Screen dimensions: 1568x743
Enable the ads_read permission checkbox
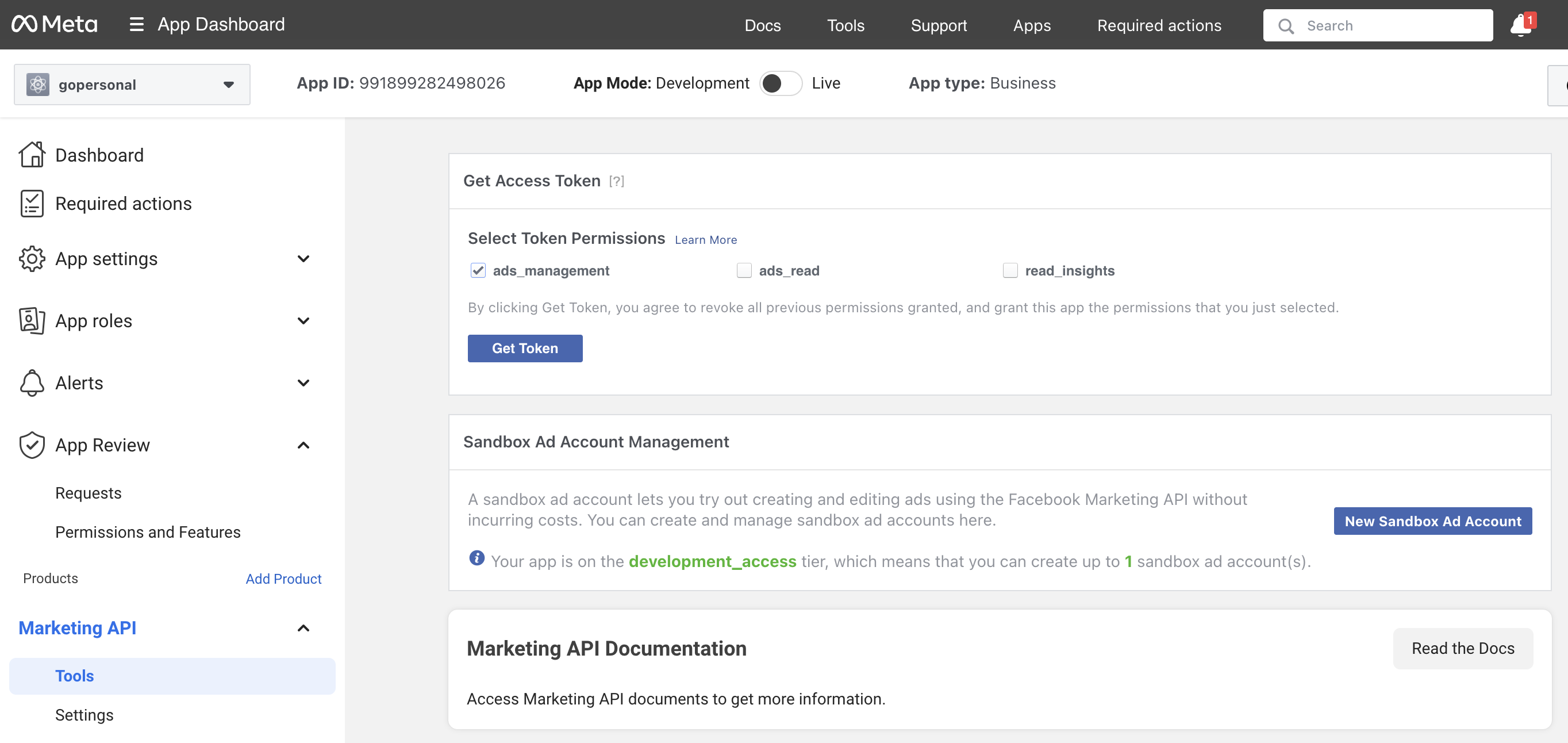coord(744,270)
